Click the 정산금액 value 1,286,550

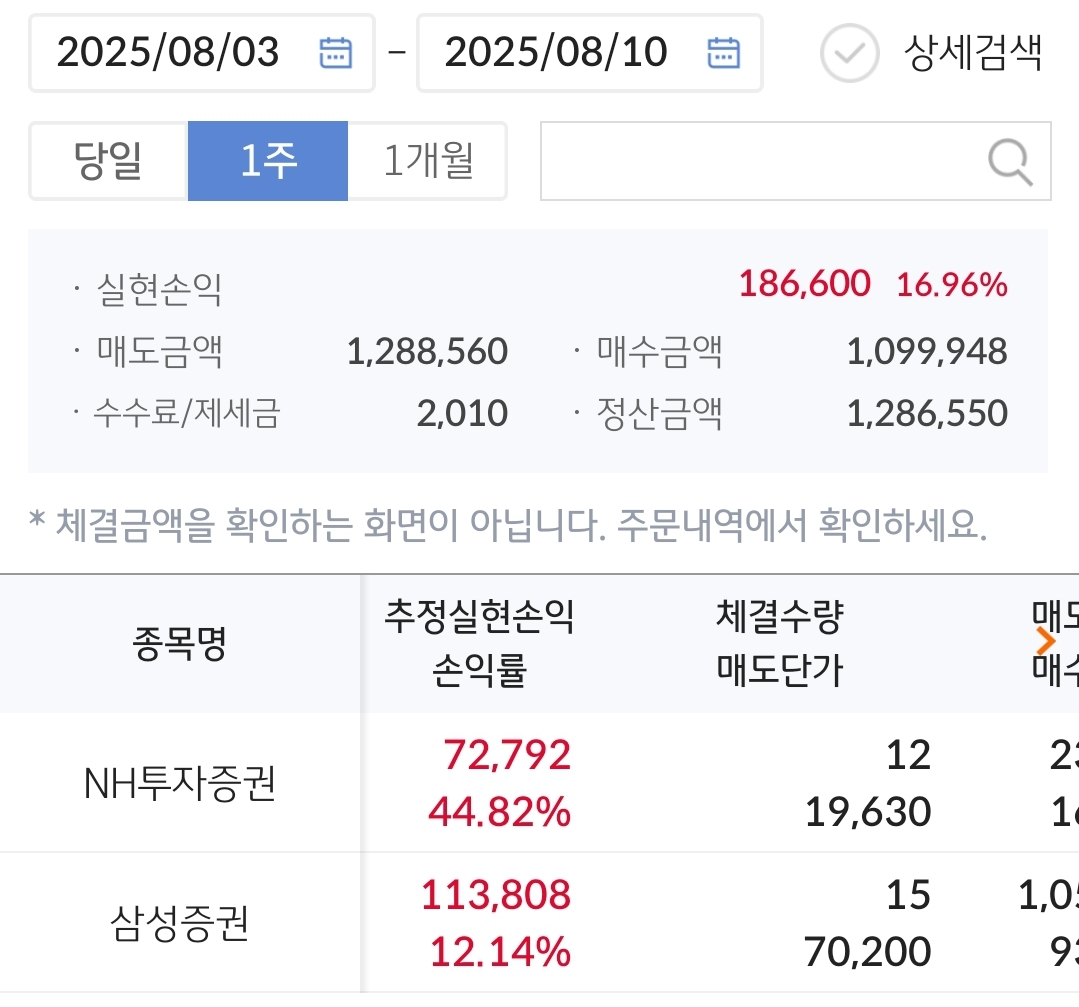click(x=927, y=413)
